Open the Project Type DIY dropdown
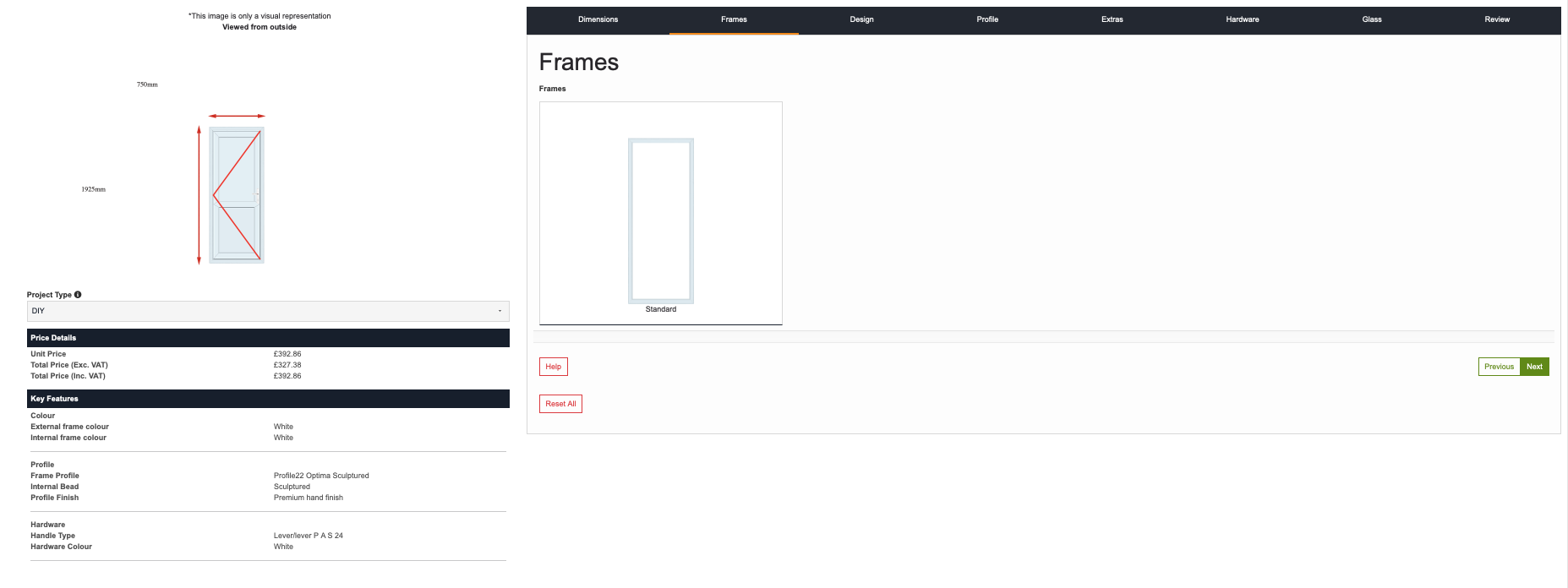The height and width of the screenshot is (588, 1568). [x=268, y=311]
